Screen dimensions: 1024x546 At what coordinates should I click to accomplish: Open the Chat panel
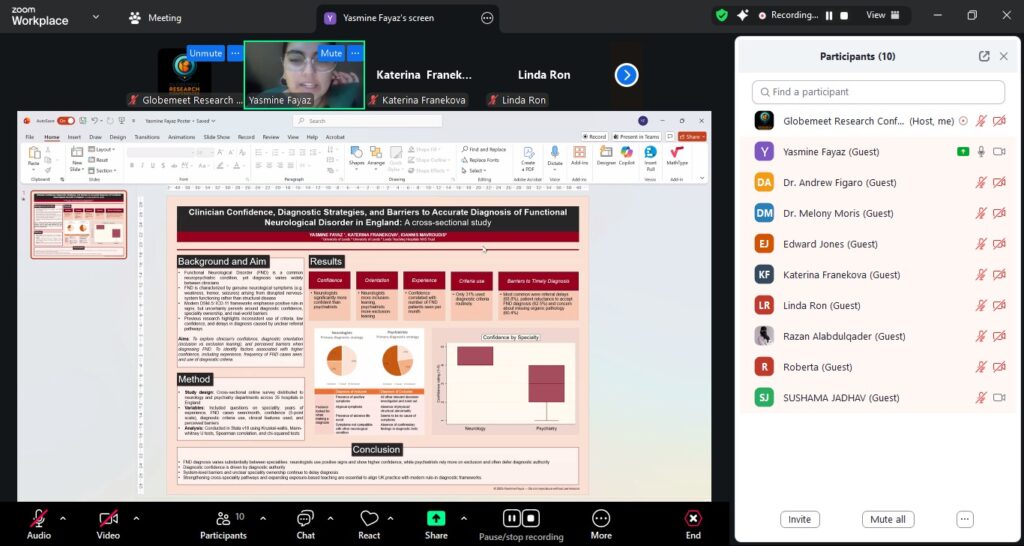coord(305,522)
